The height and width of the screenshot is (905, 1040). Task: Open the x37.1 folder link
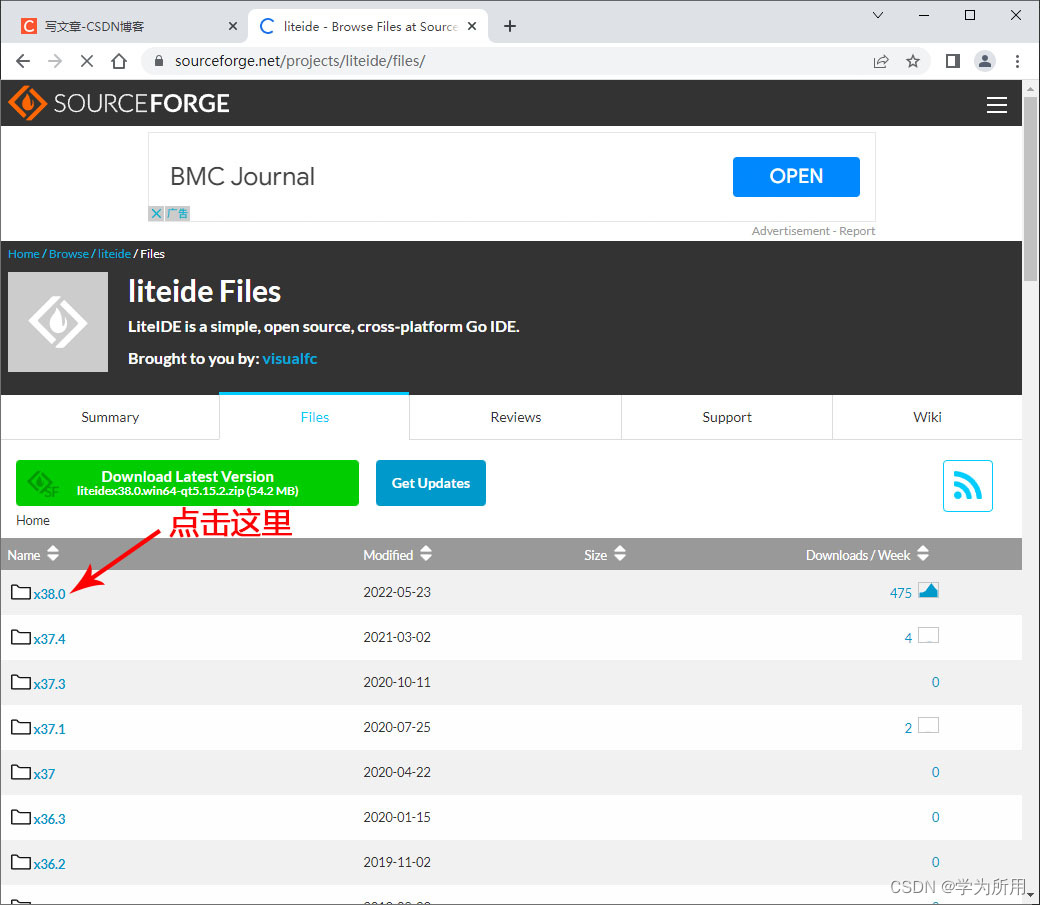coord(50,729)
